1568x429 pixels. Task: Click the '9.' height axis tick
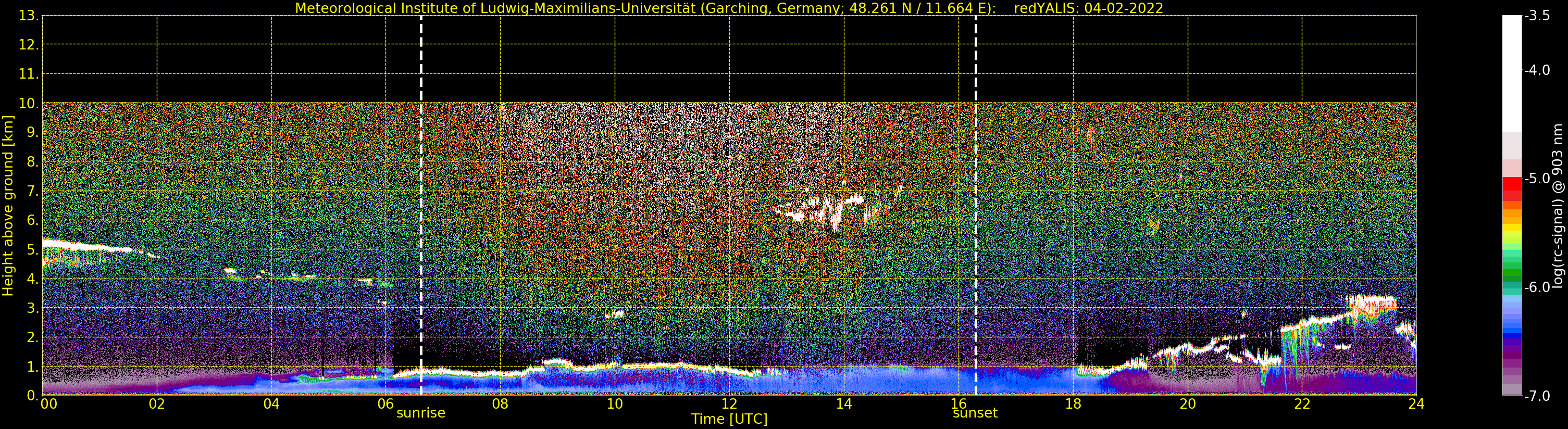32,133
